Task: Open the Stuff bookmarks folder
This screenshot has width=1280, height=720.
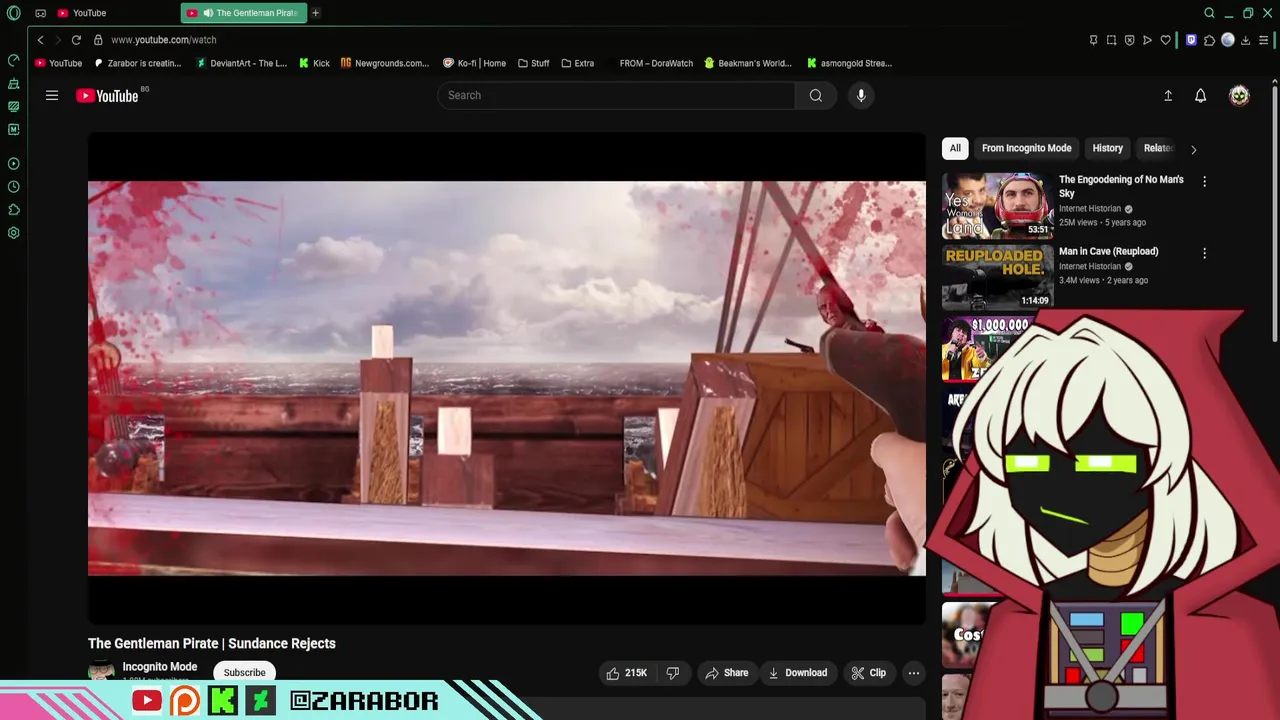Action: coord(534,63)
